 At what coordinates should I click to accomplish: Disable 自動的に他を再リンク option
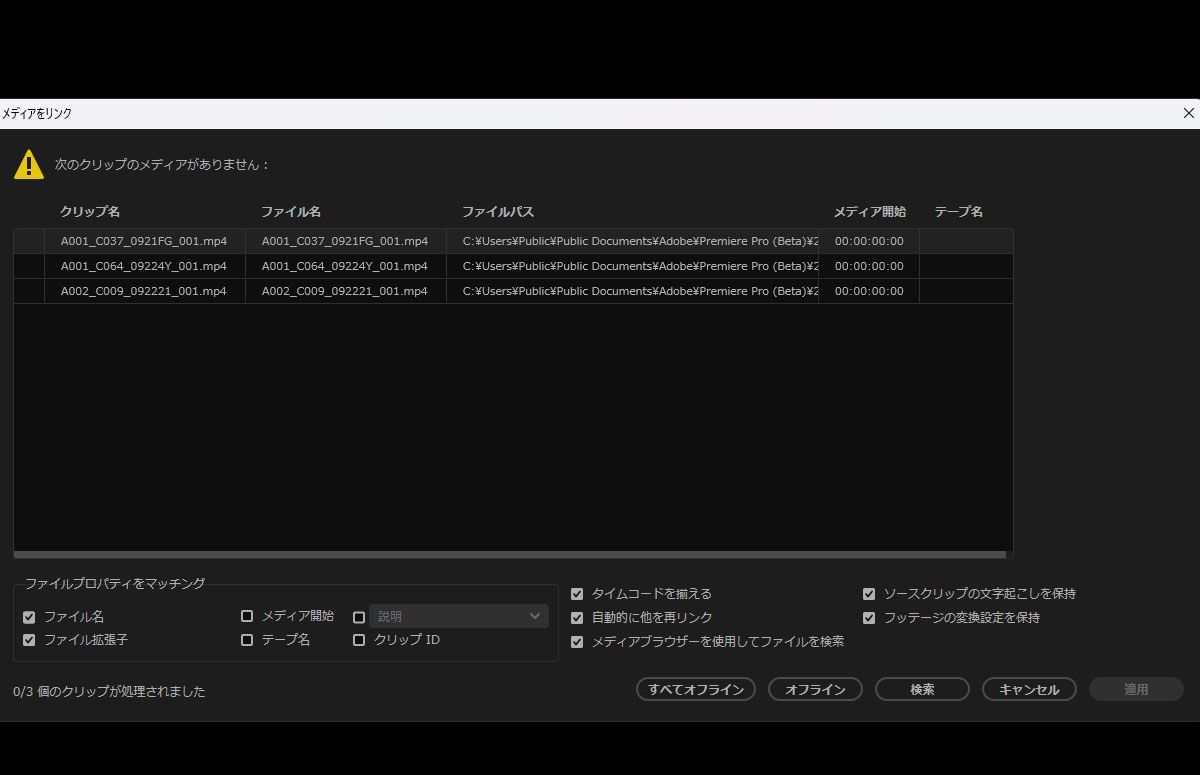pyautogui.click(x=576, y=617)
